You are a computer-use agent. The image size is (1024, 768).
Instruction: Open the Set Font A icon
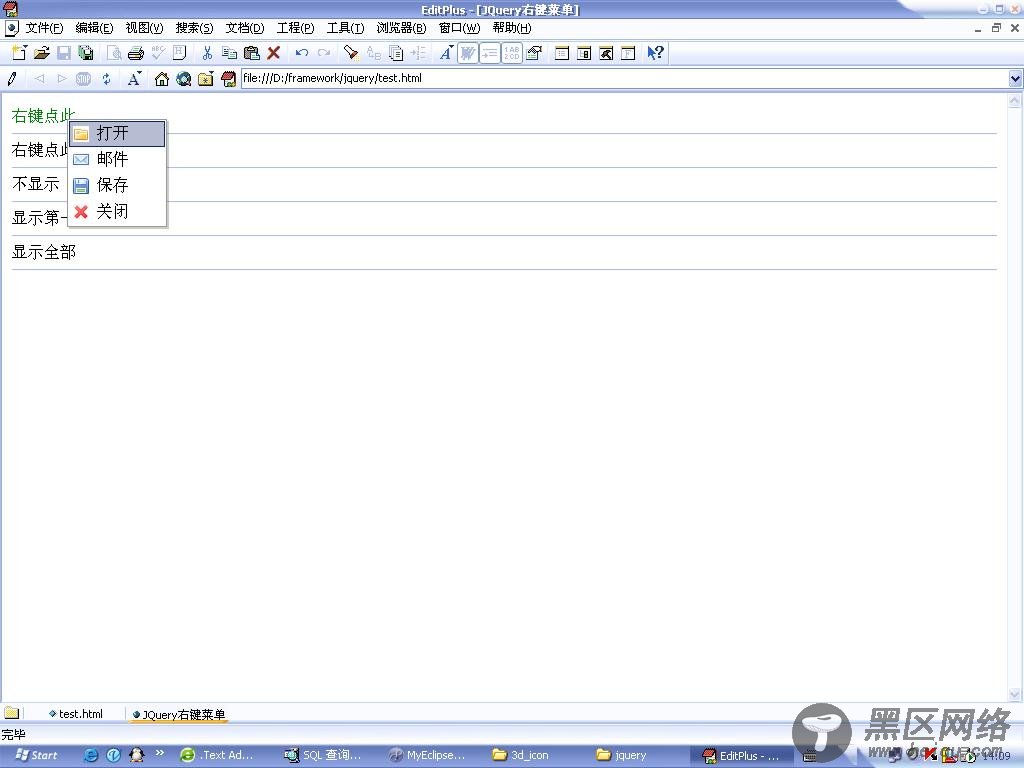446,53
